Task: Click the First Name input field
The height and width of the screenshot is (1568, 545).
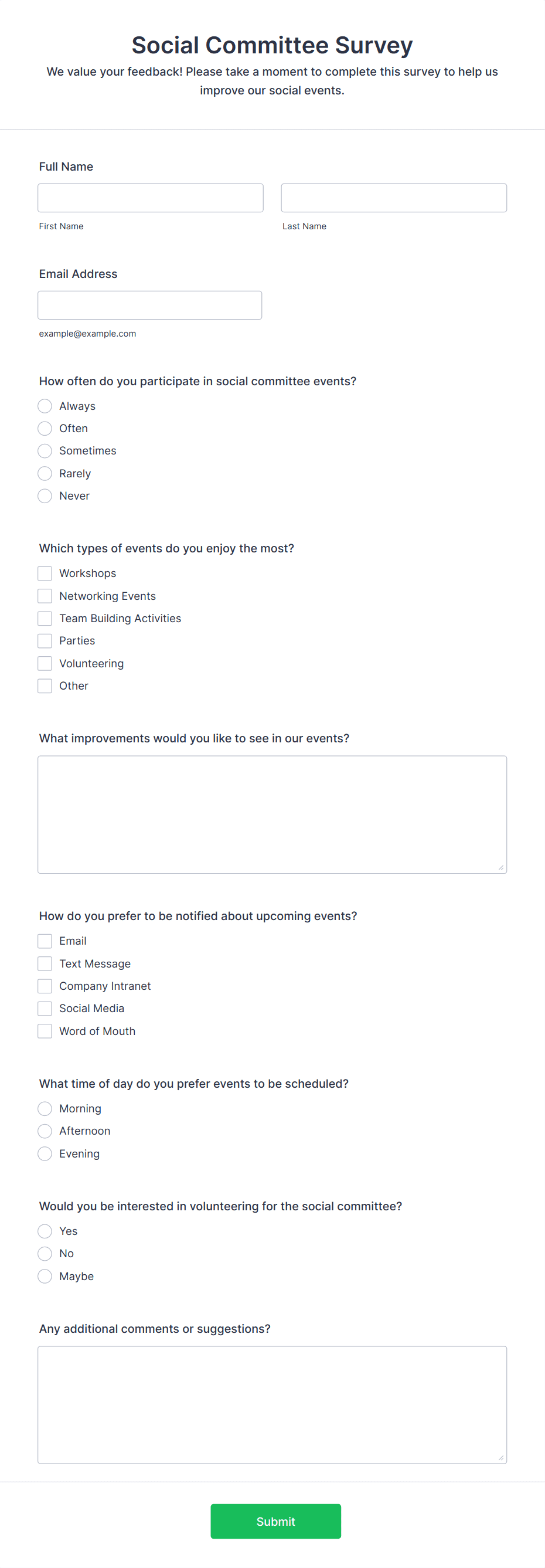Action: pos(150,198)
